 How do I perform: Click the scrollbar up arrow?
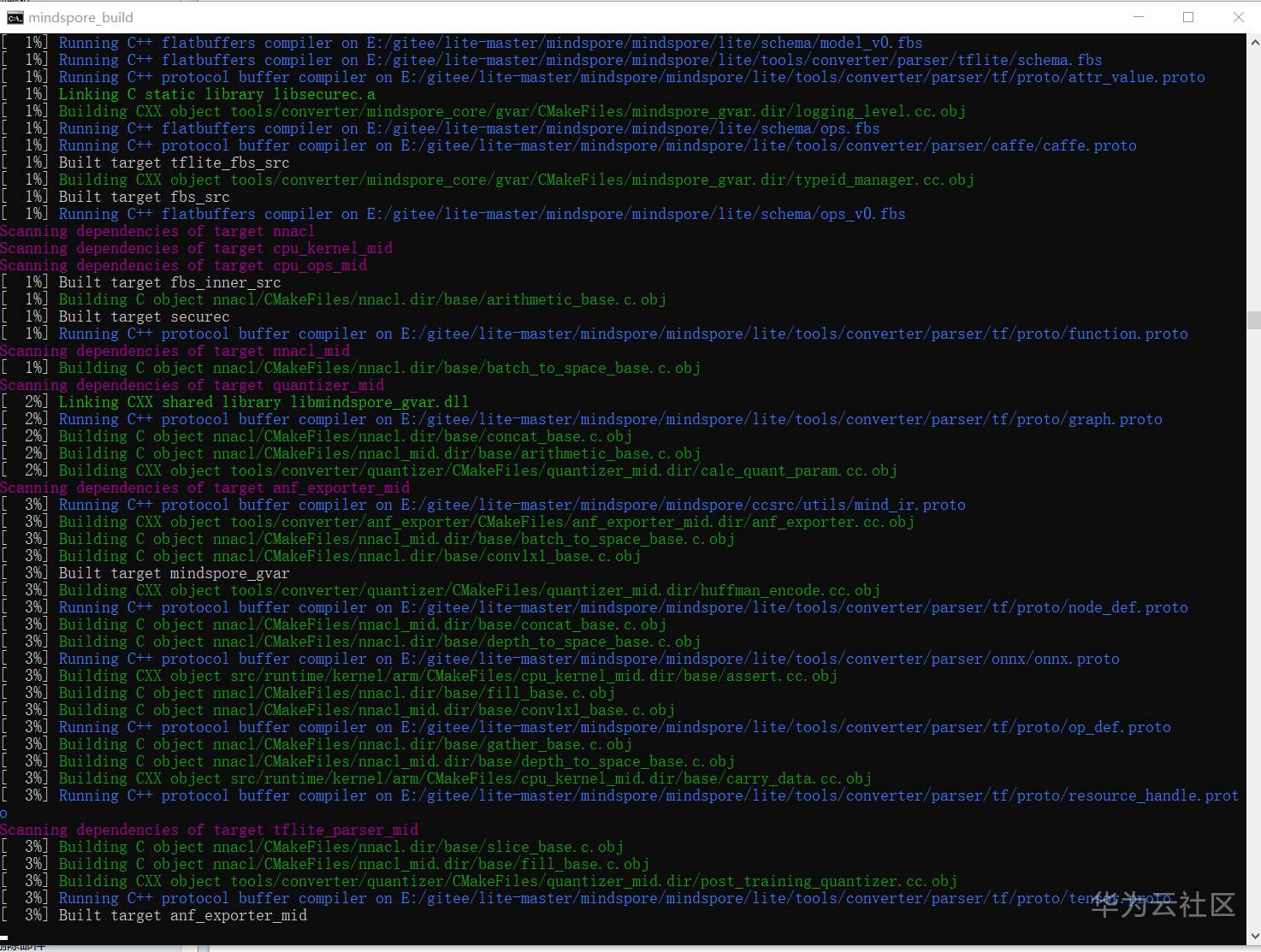(x=1254, y=41)
